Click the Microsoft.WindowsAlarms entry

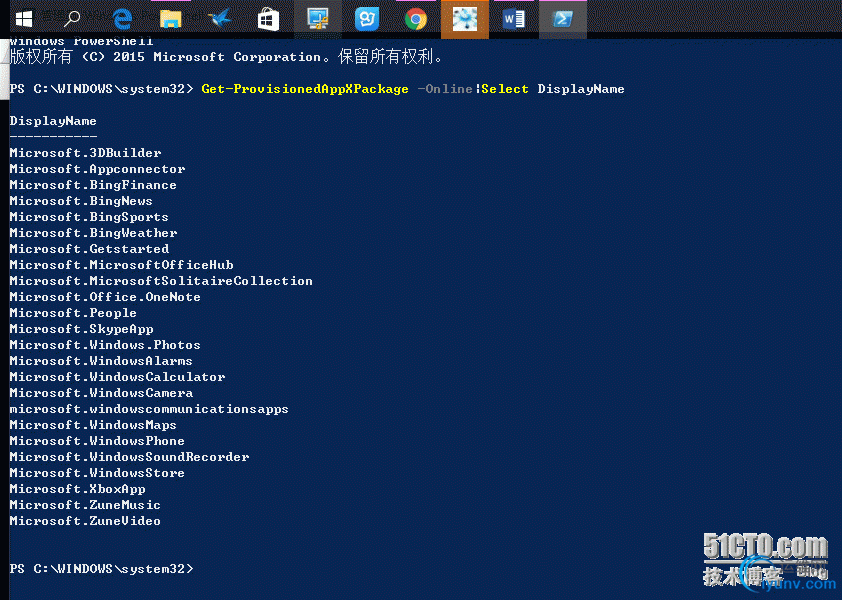pyautogui.click(x=101, y=362)
